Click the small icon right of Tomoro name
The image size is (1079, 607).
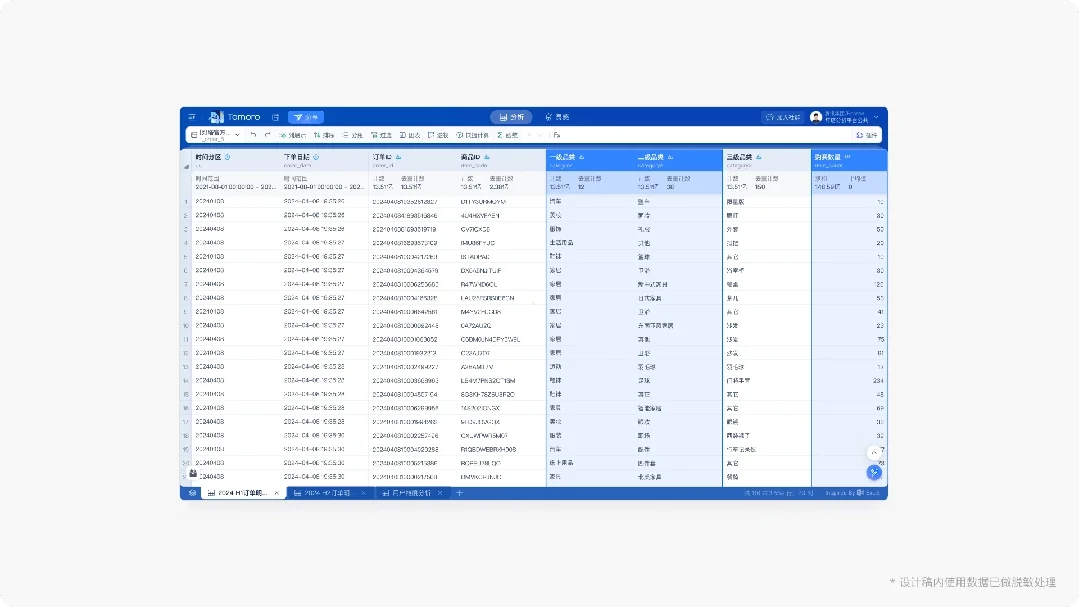(x=275, y=117)
